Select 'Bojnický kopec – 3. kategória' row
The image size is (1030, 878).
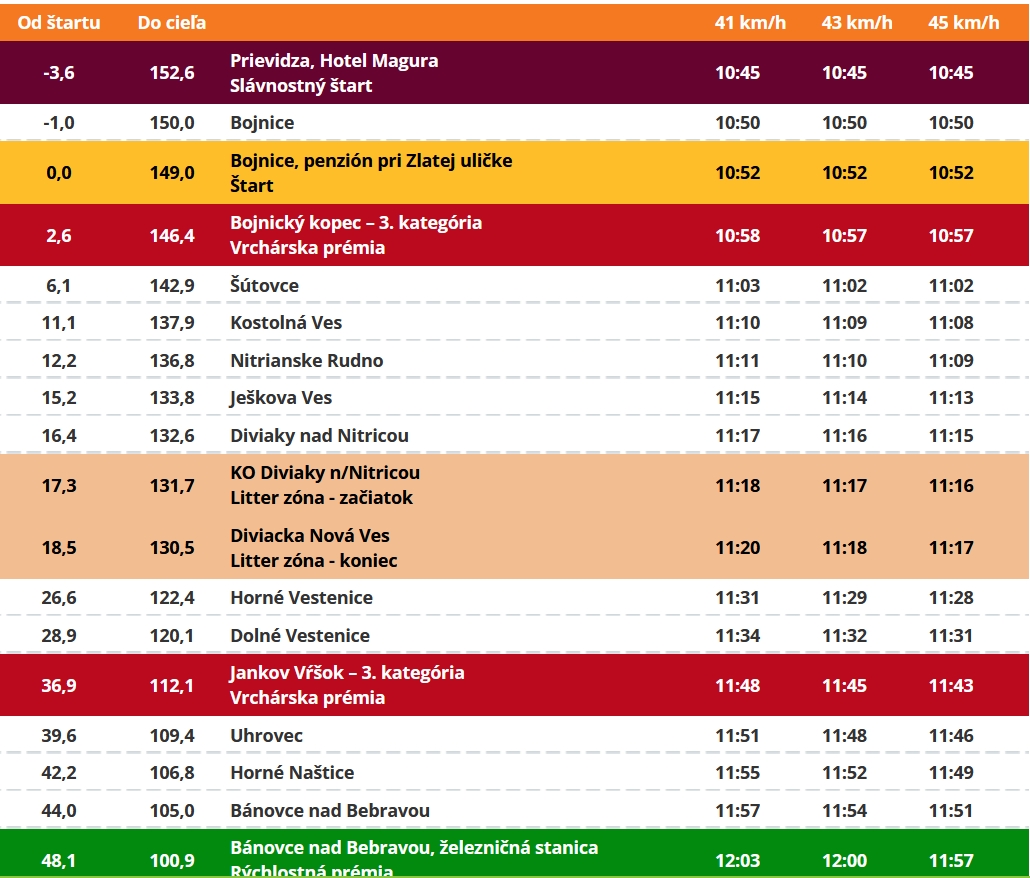pyautogui.click(x=356, y=223)
